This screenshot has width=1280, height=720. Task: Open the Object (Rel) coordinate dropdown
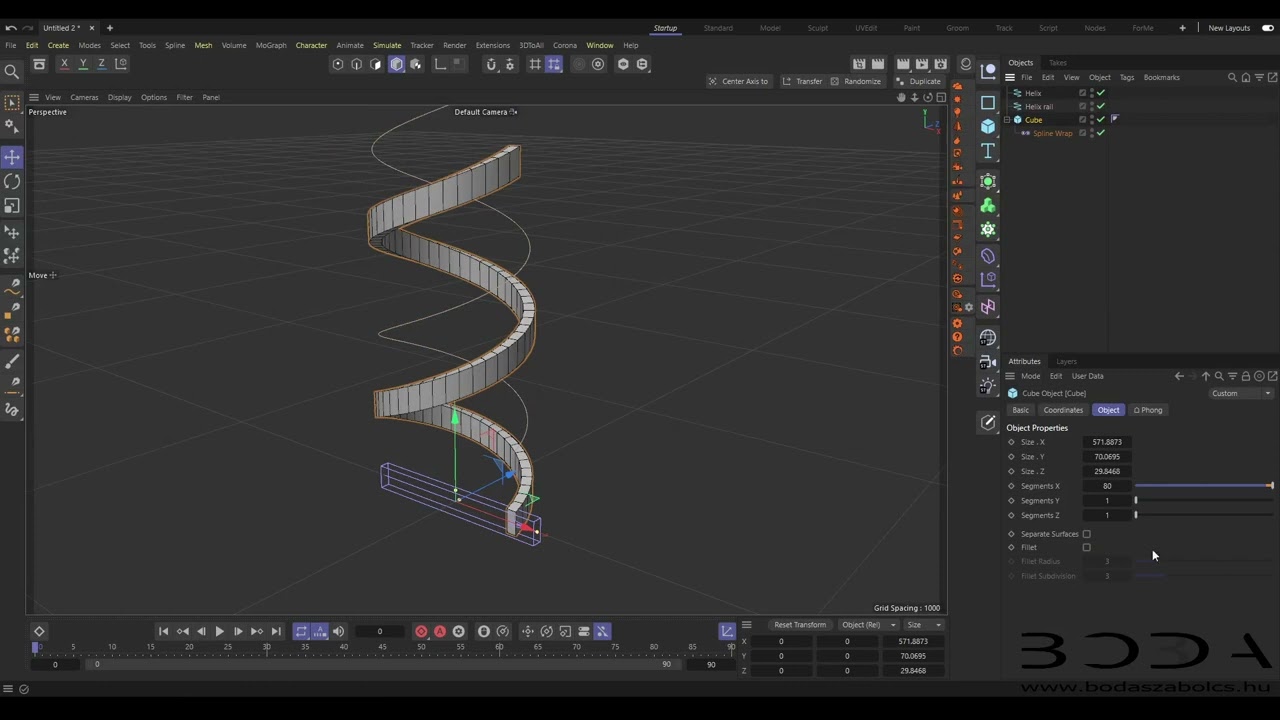[x=866, y=625]
